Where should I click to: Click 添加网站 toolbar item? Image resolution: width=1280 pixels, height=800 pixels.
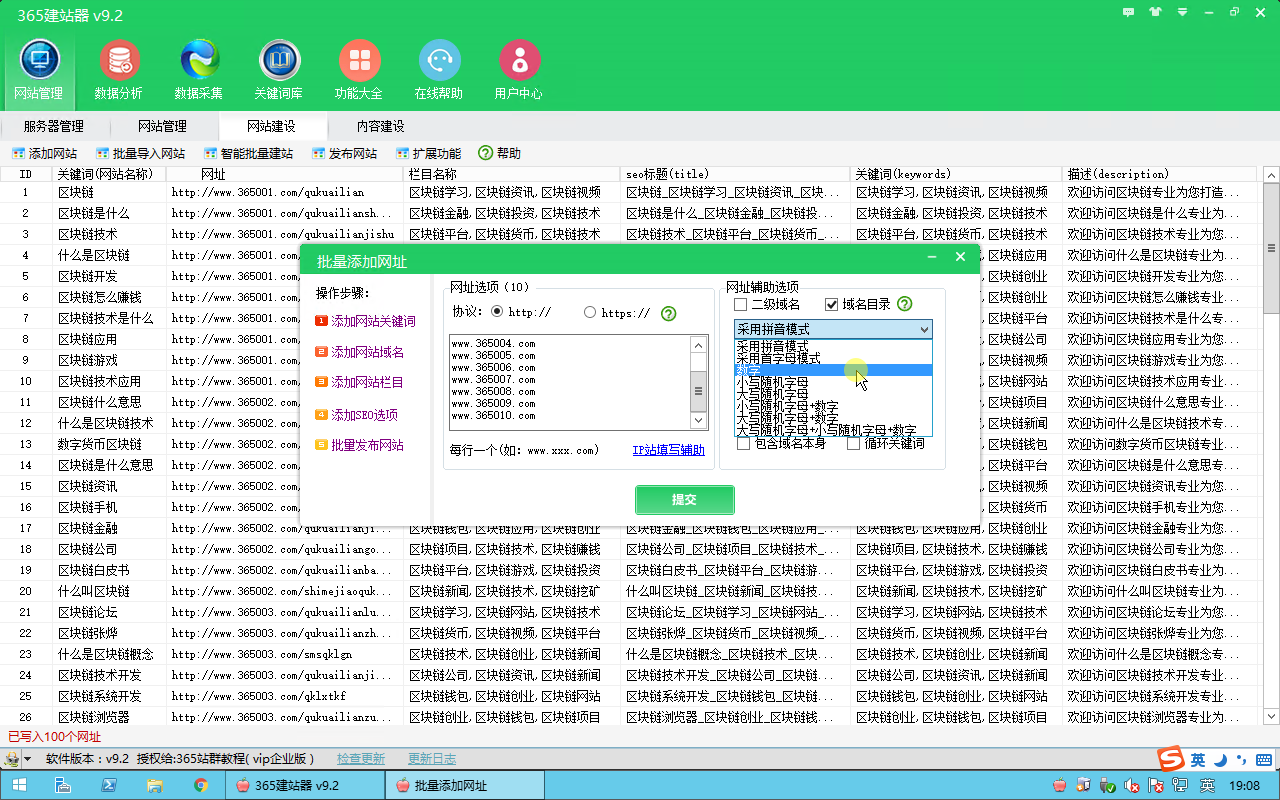pos(44,153)
